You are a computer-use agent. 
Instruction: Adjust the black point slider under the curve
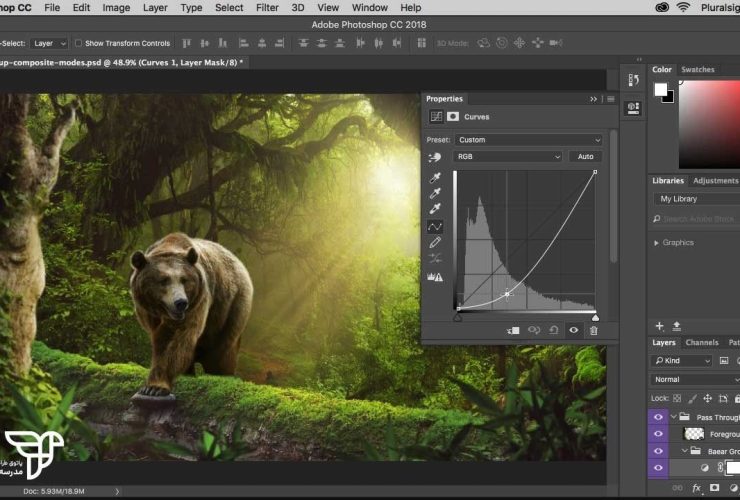click(457, 318)
